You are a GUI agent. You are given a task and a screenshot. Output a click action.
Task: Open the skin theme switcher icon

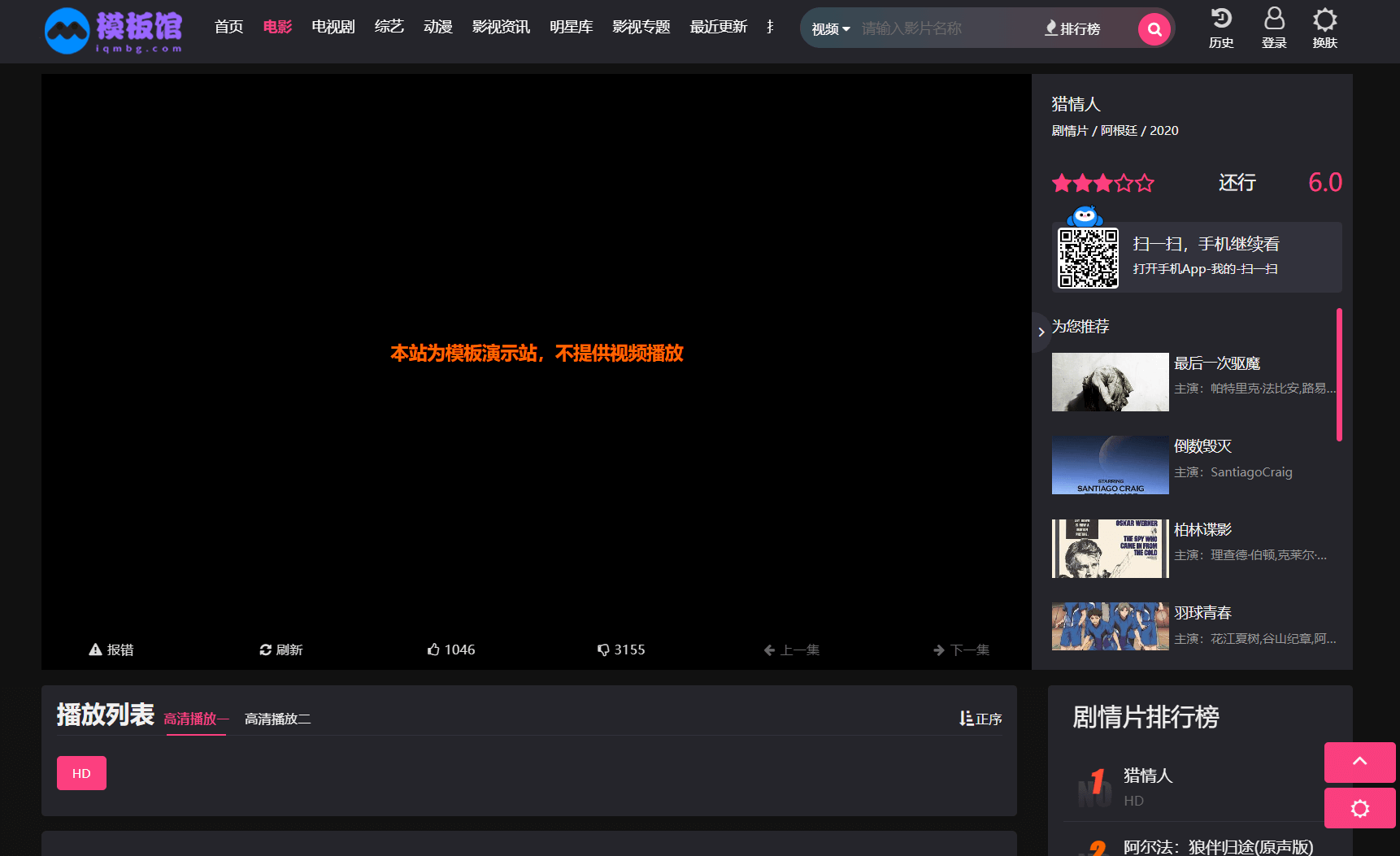point(1324,19)
